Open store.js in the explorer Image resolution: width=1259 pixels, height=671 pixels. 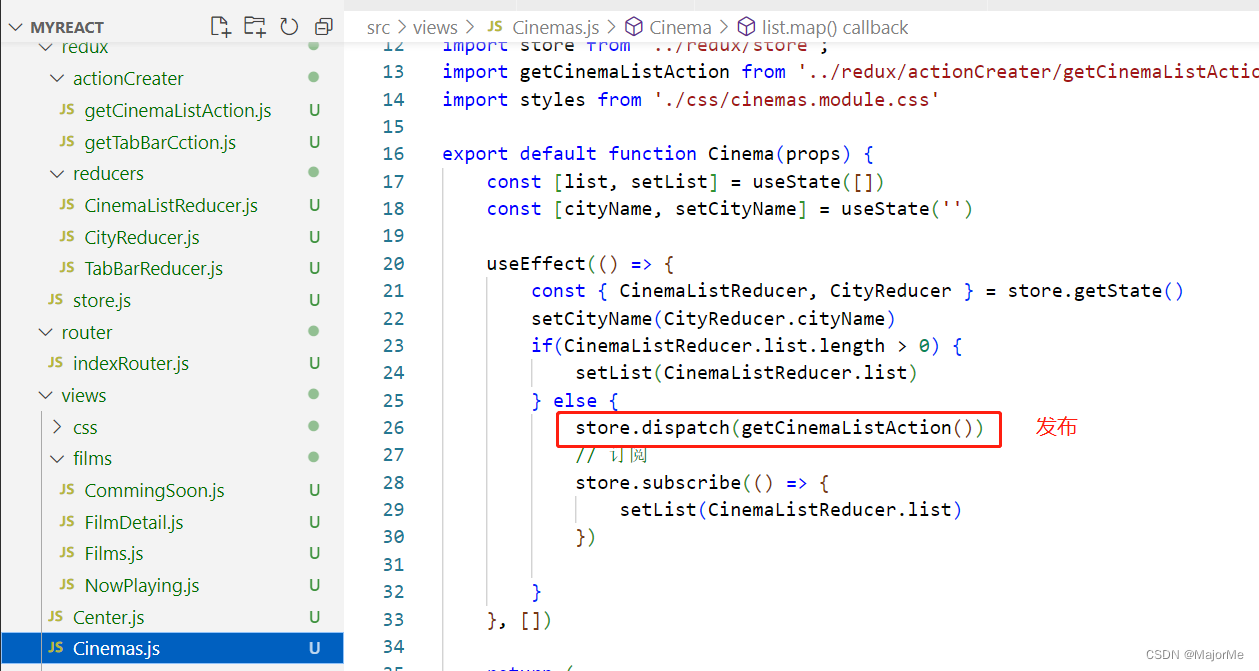point(102,301)
